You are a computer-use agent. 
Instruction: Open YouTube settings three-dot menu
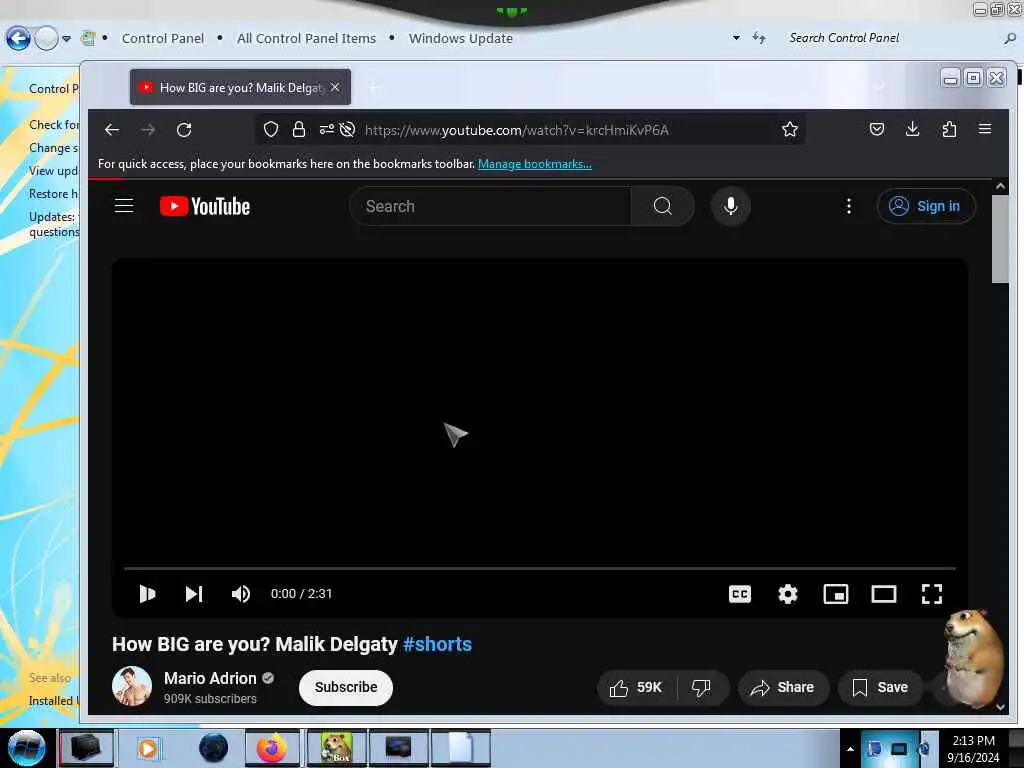[848, 206]
